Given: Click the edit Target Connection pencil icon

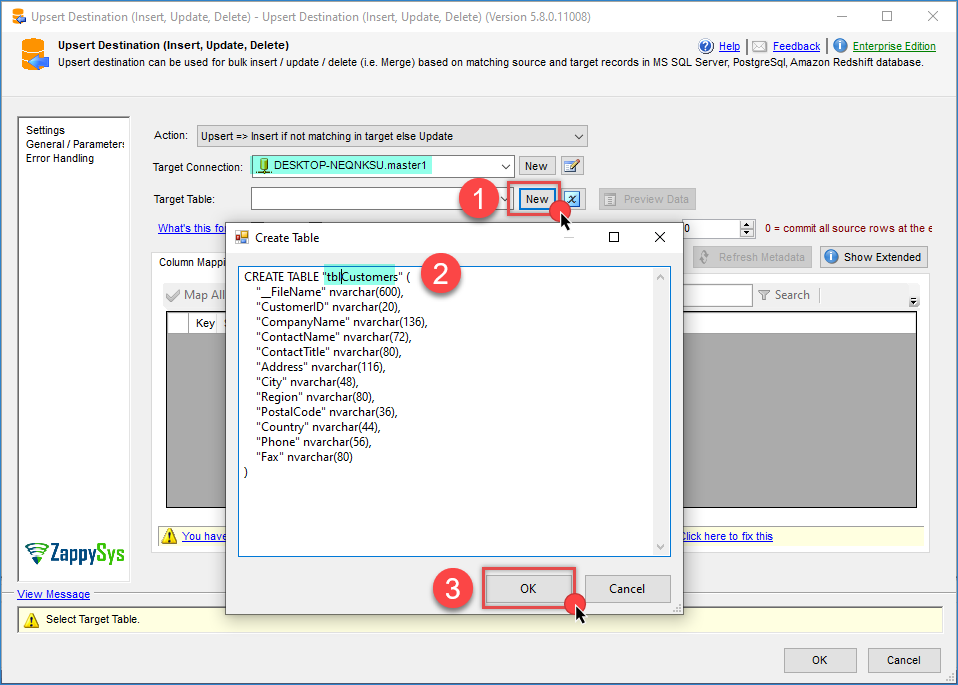Looking at the screenshot, I should click(x=572, y=166).
